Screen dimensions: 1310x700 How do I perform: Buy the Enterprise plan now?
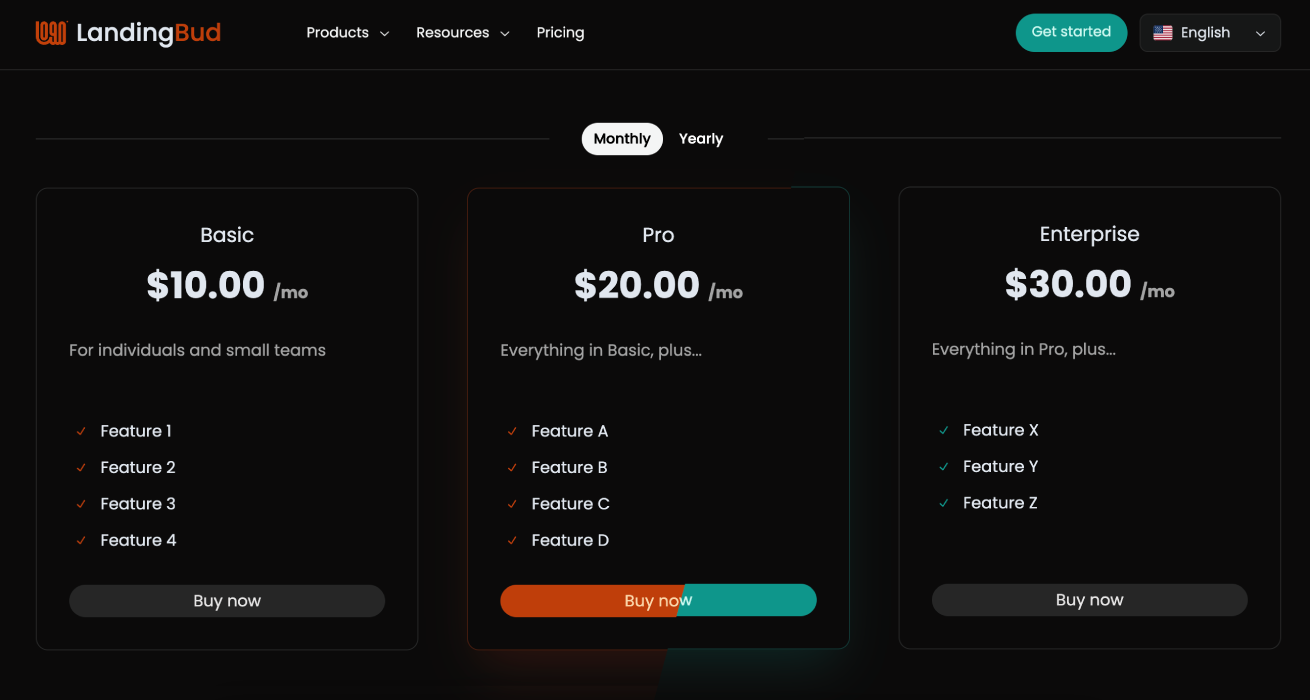[x=1089, y=600]
